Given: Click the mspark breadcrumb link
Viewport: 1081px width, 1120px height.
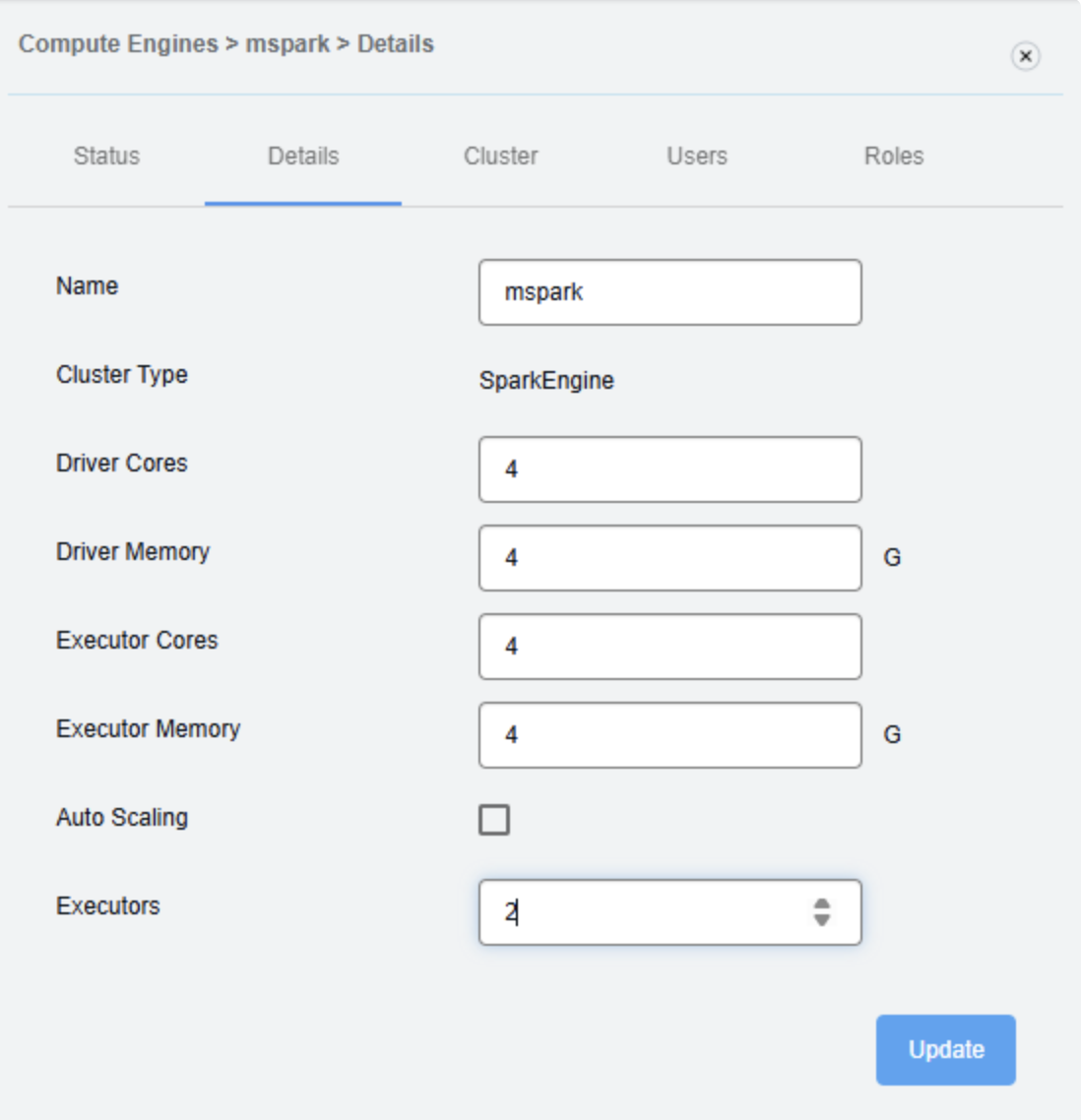Looking at the screenshot, I should tap(287, 44).
